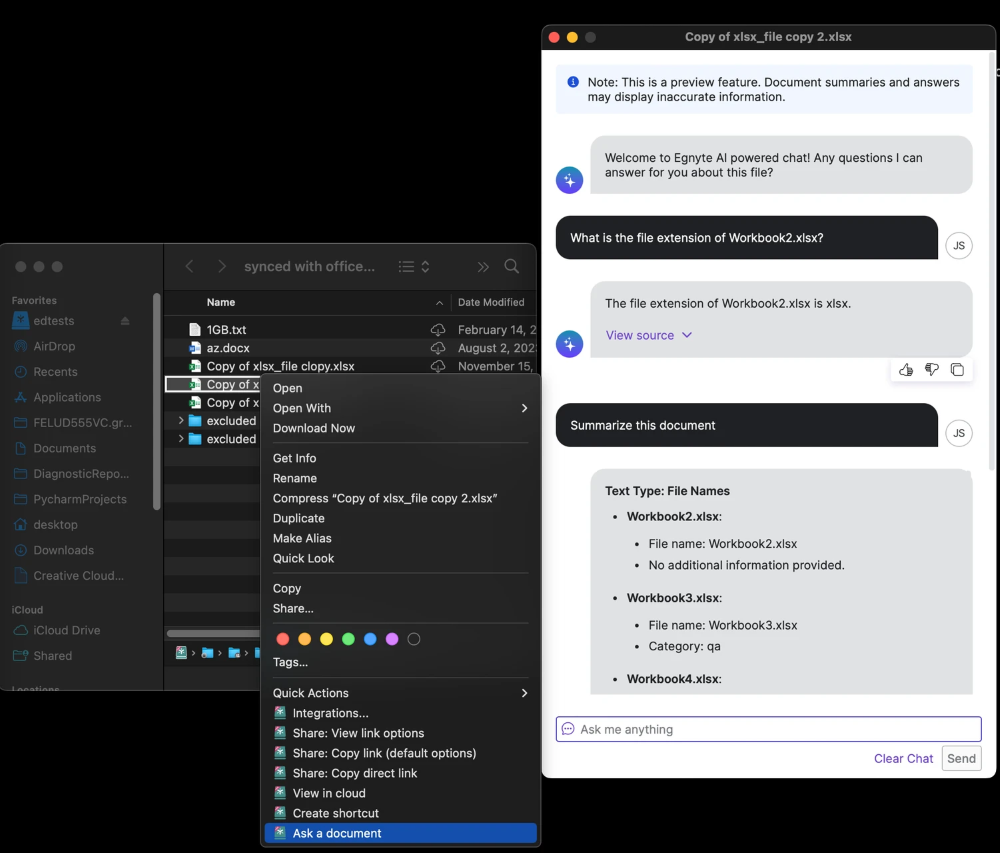Apply the purple tag color
1000x853 pixels.
click(392, 639)
